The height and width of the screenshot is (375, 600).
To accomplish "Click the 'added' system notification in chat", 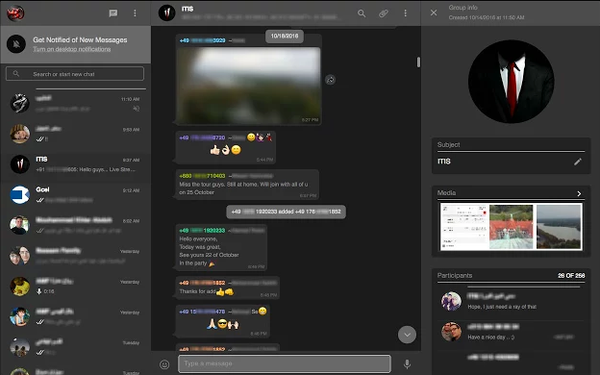I will 286,212.
